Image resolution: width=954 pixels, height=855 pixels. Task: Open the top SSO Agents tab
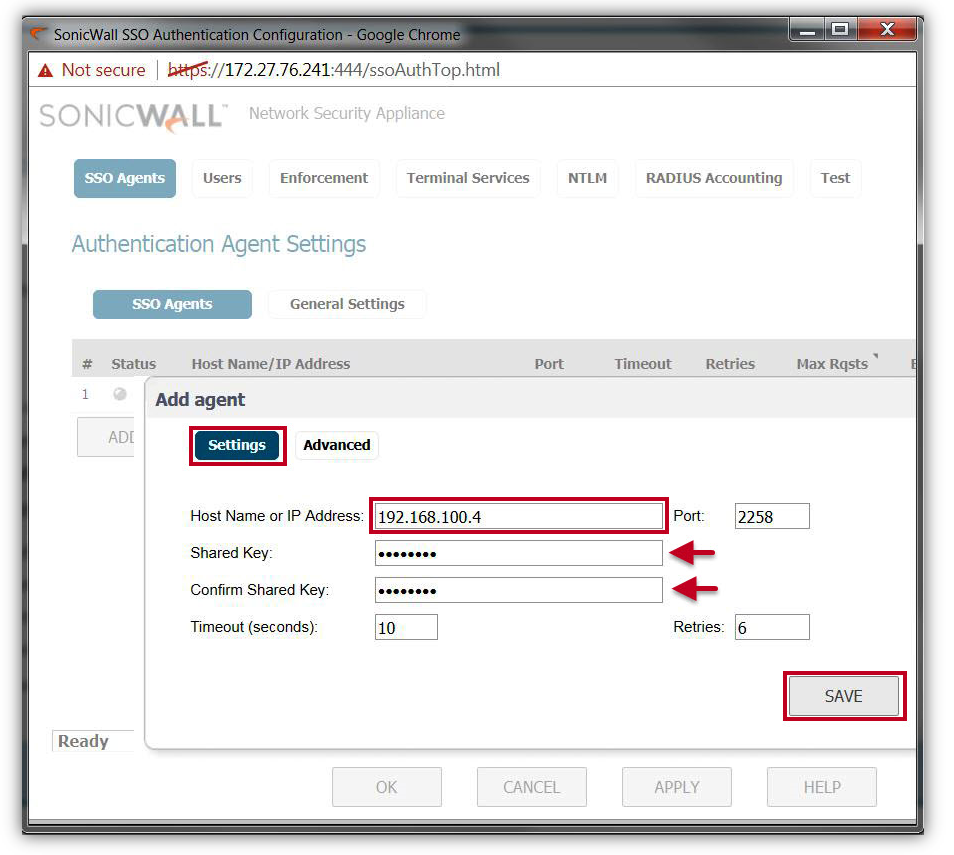pyautogui.click(x=125, y=178)
